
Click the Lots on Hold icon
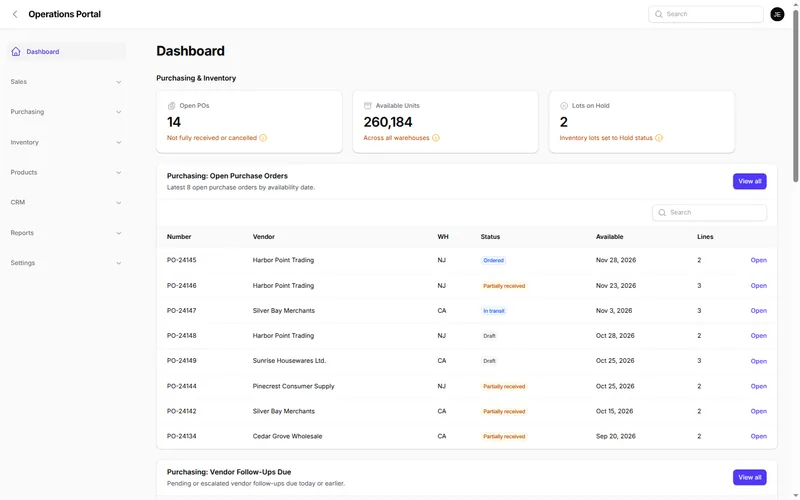564,106
